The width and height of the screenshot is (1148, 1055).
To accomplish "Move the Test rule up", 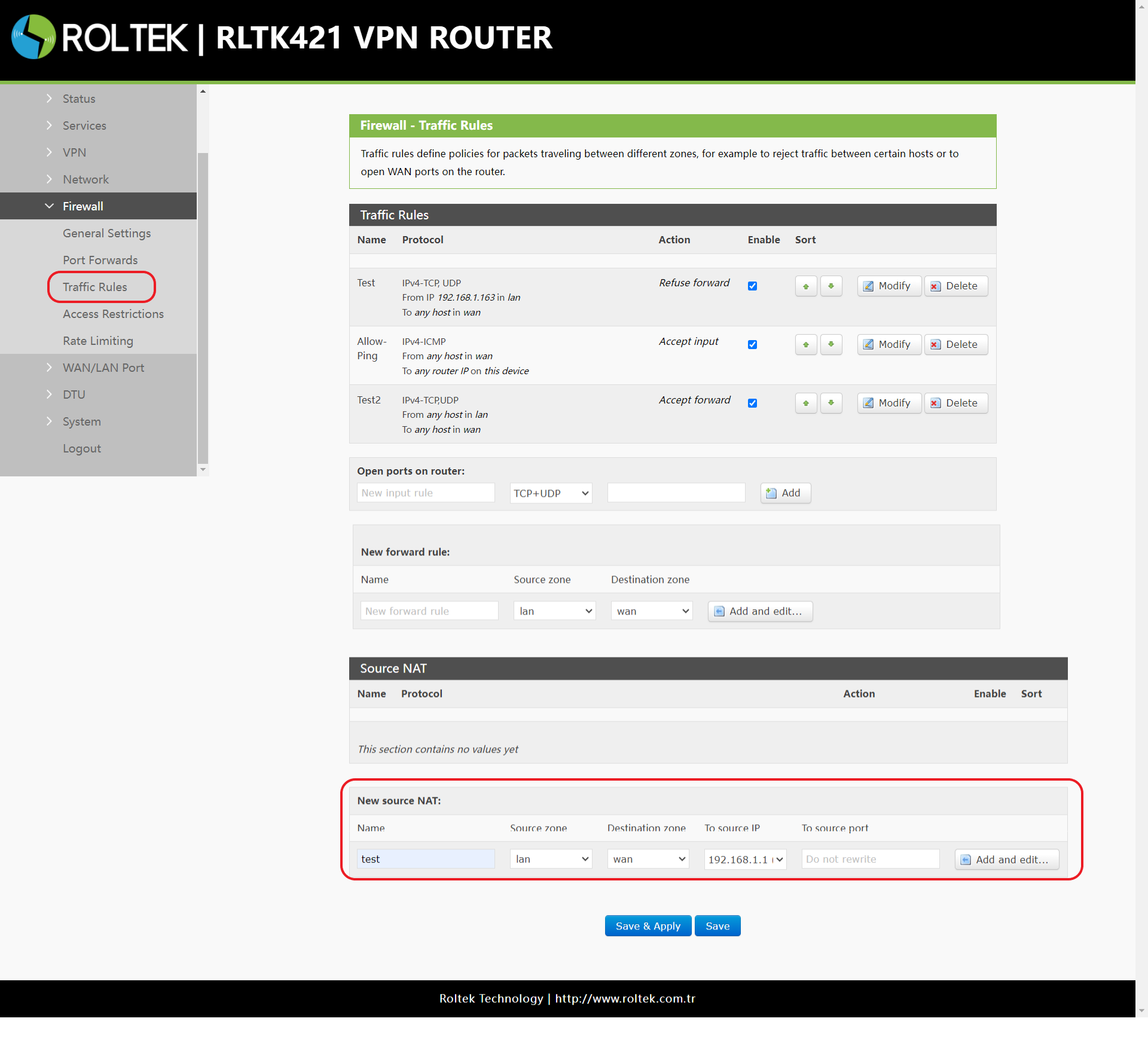I will click(805, 286).
